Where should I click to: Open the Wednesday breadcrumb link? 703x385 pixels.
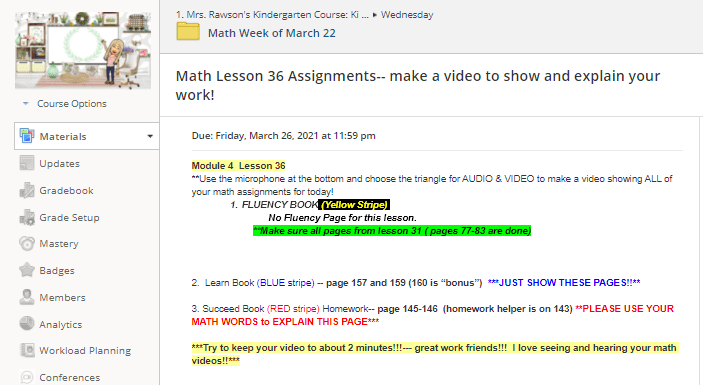[x=407, y=15]
